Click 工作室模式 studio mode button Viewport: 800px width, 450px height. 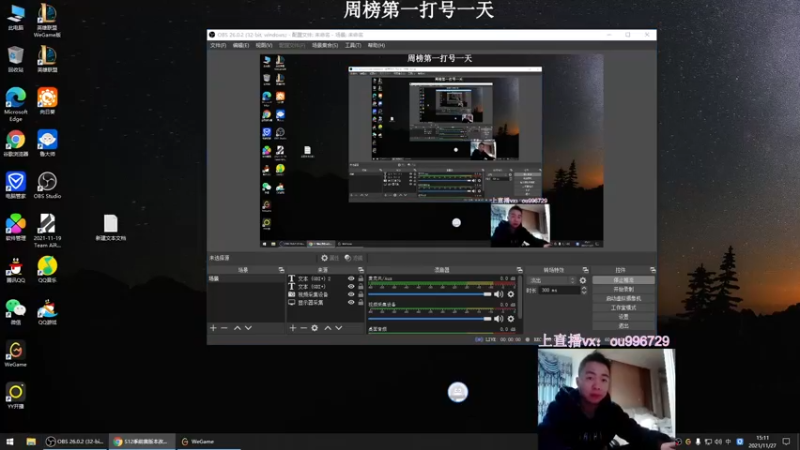(x=623, y=308)
